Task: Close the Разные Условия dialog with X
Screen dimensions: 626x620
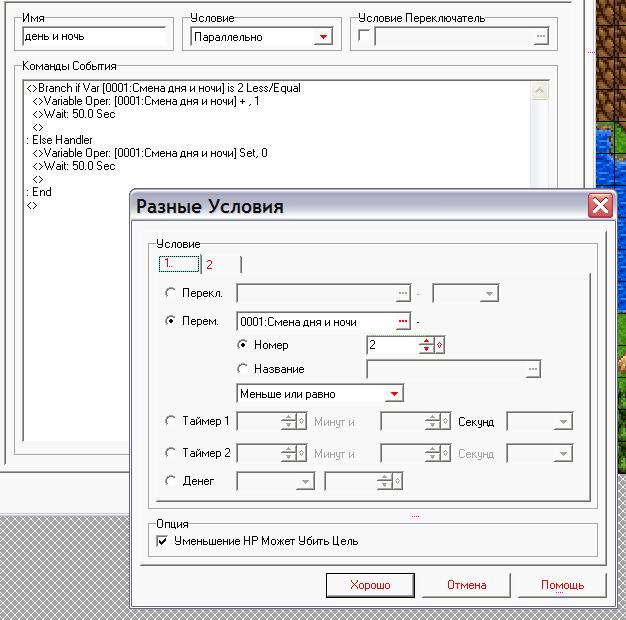Action: [599, 206]
